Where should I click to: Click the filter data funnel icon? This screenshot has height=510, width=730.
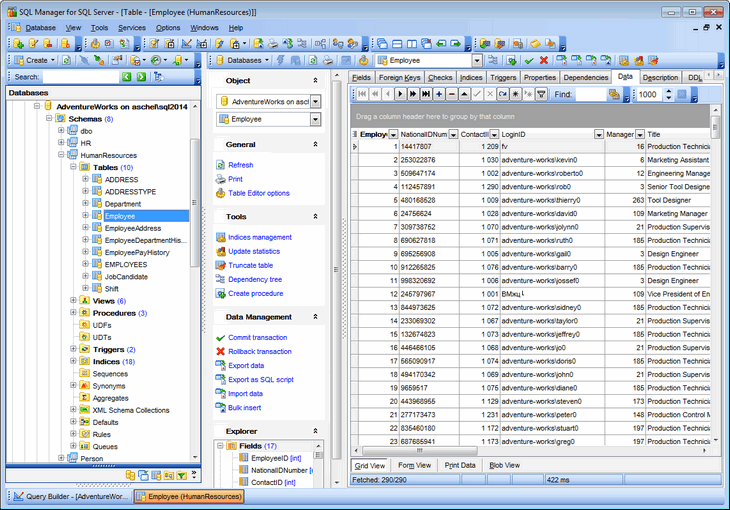(x=541, y=94)
